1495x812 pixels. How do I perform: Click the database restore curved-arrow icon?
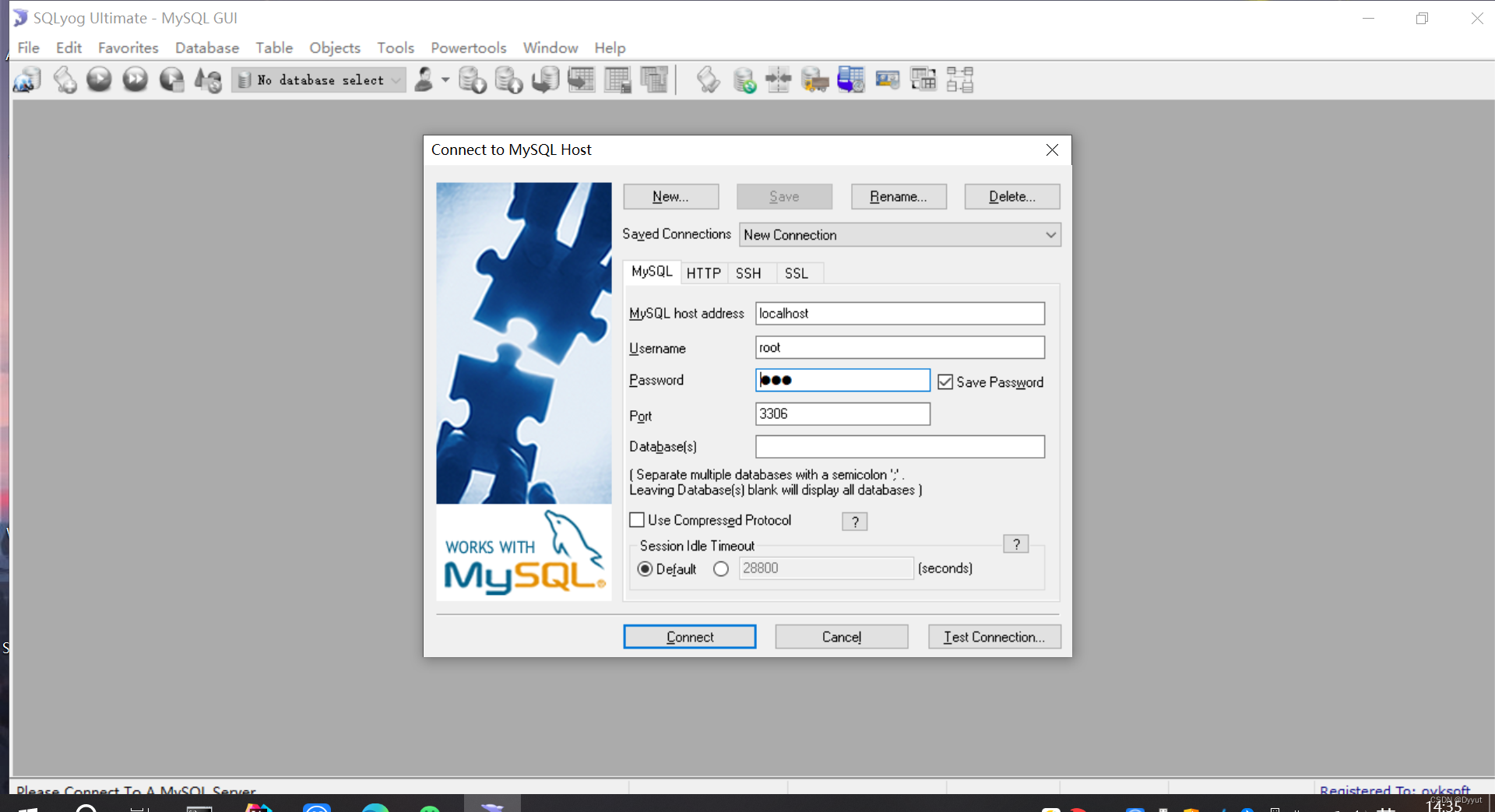pos(545,79)
